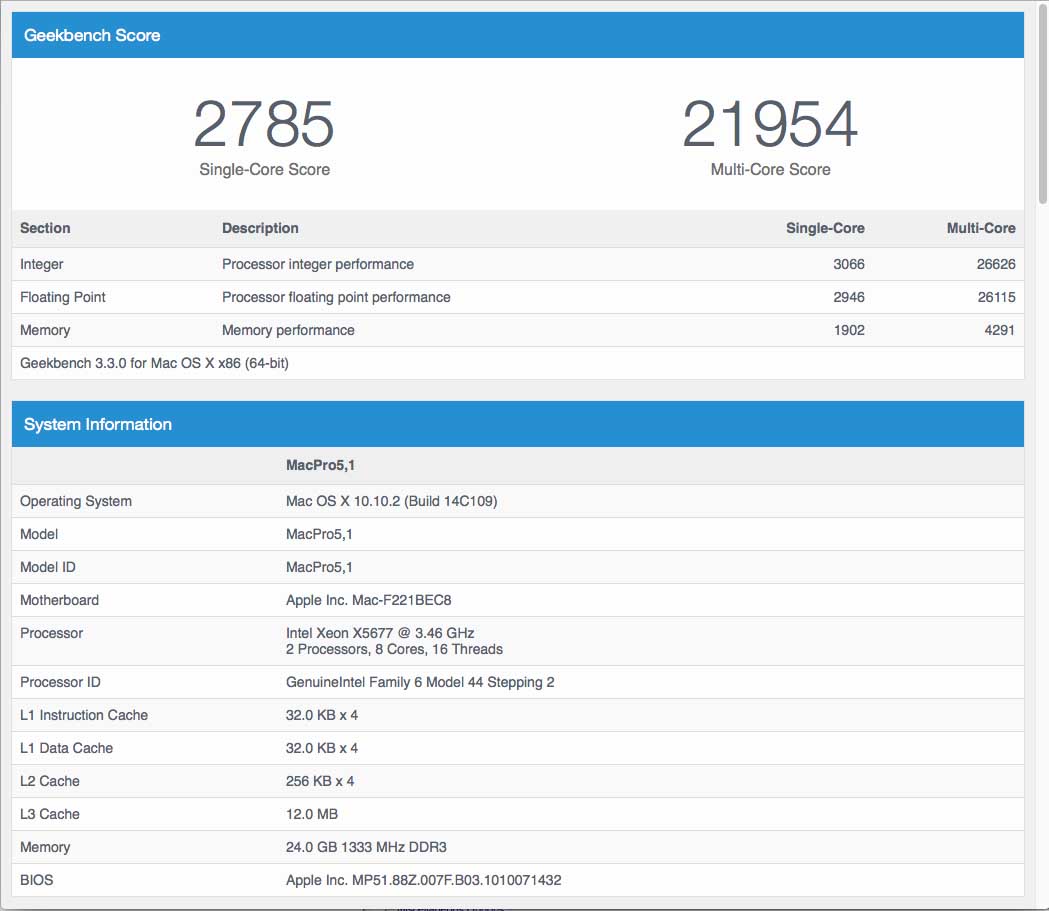Click 'Processor integer performance' description

[318, 264]
